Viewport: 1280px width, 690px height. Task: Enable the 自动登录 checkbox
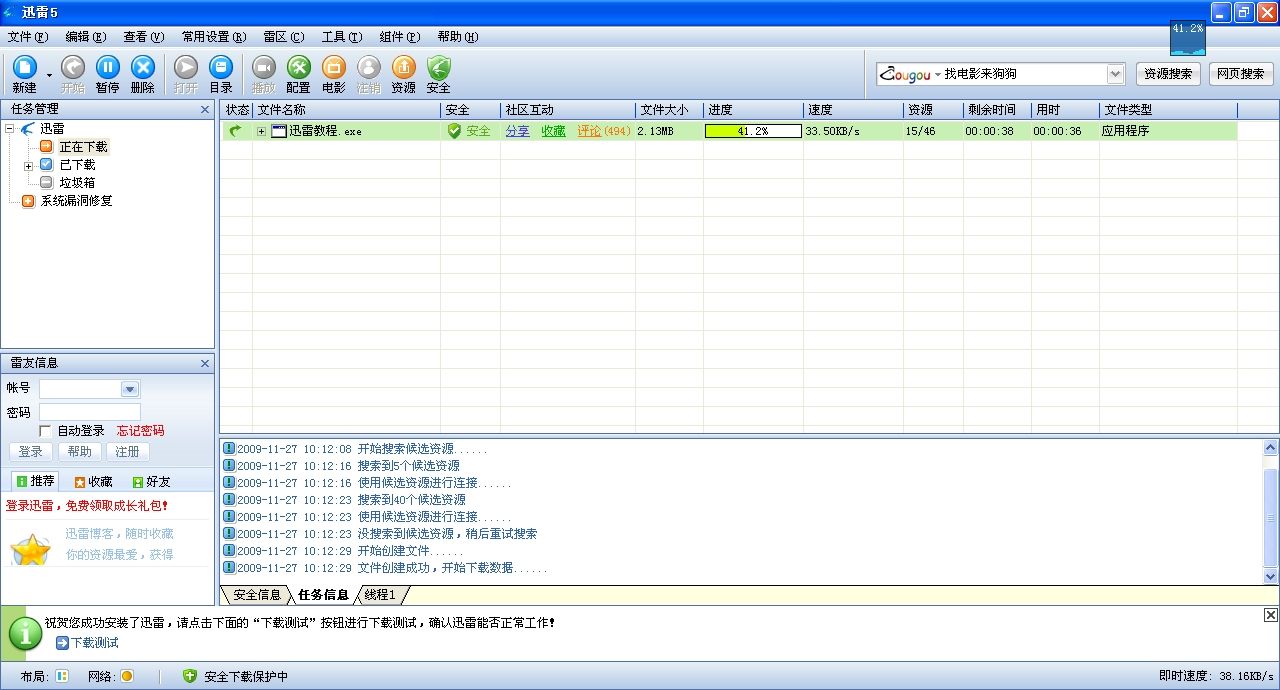coord(45,431)
